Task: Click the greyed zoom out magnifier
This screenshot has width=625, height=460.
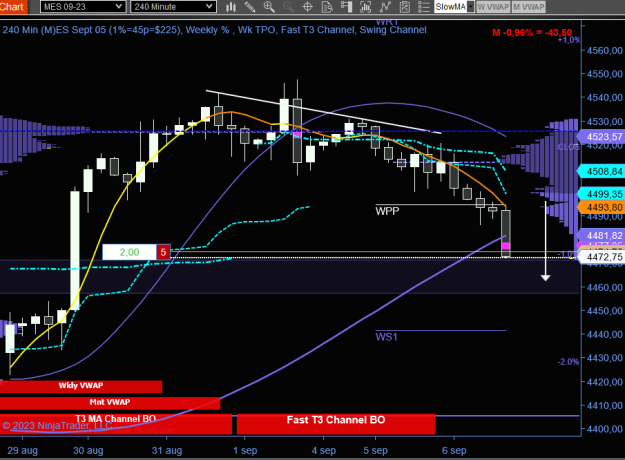Action: click(x=288, y=7)
